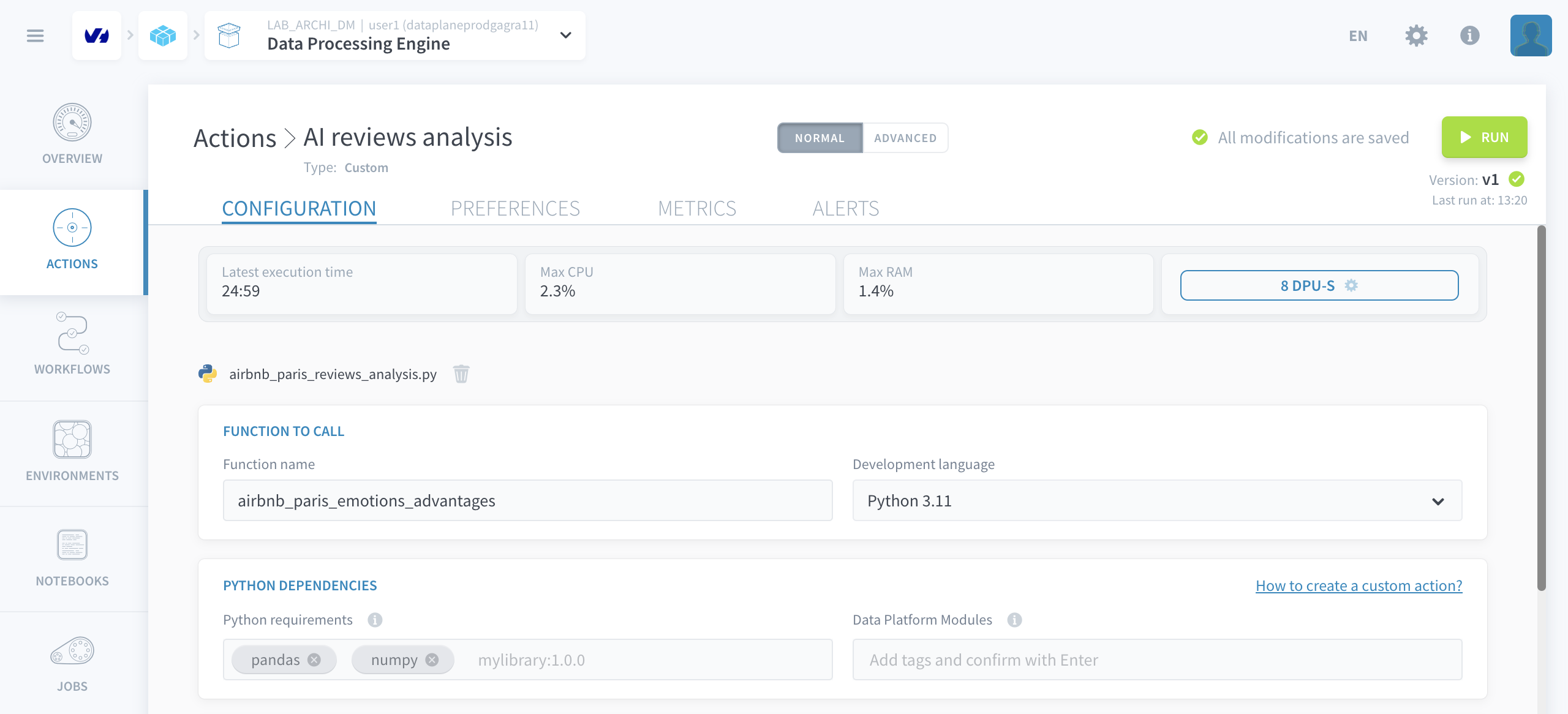Open Jobs from the sidebar

tap(72, 661)
